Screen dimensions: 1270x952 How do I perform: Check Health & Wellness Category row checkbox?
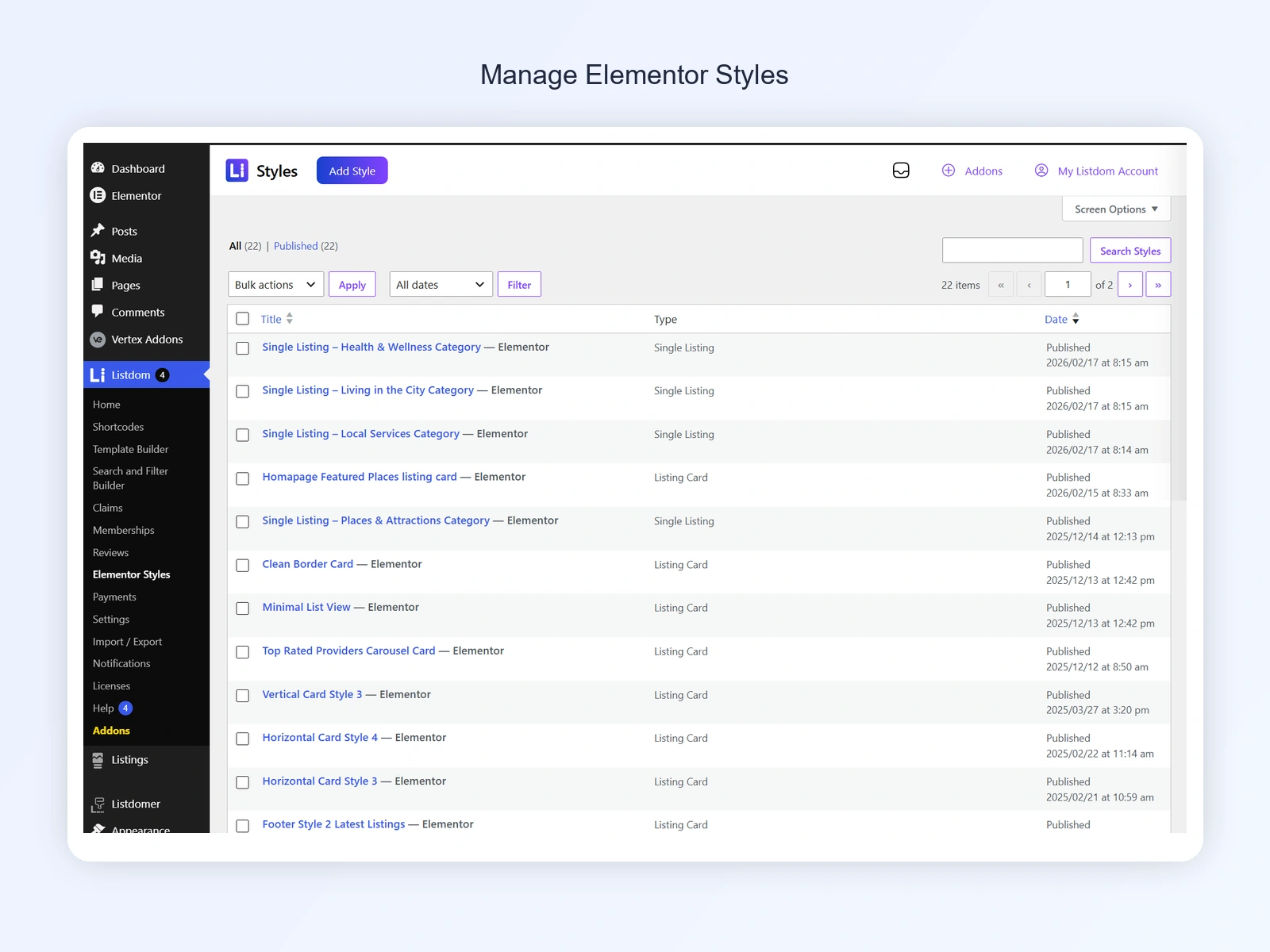(243, 348)
